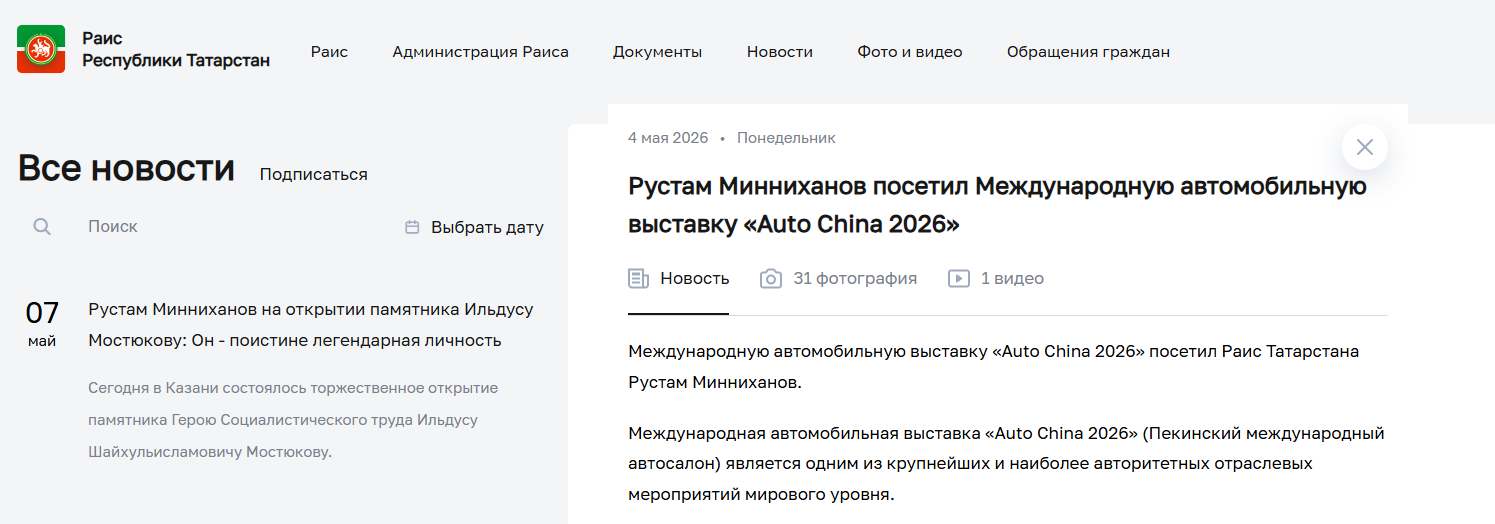The height and width of the screenshot is (524, 1495).
Task: Open Администрация Раиса menu
Action: click(x=481, y=52)
